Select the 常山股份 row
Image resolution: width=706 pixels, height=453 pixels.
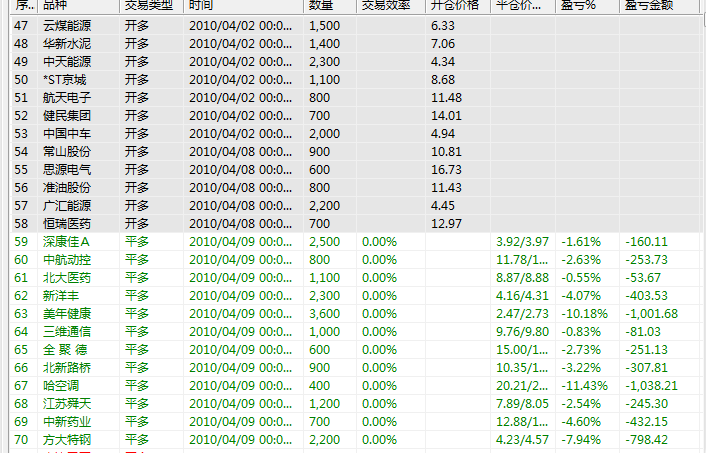pyautogui.click(x=355, y=152)
